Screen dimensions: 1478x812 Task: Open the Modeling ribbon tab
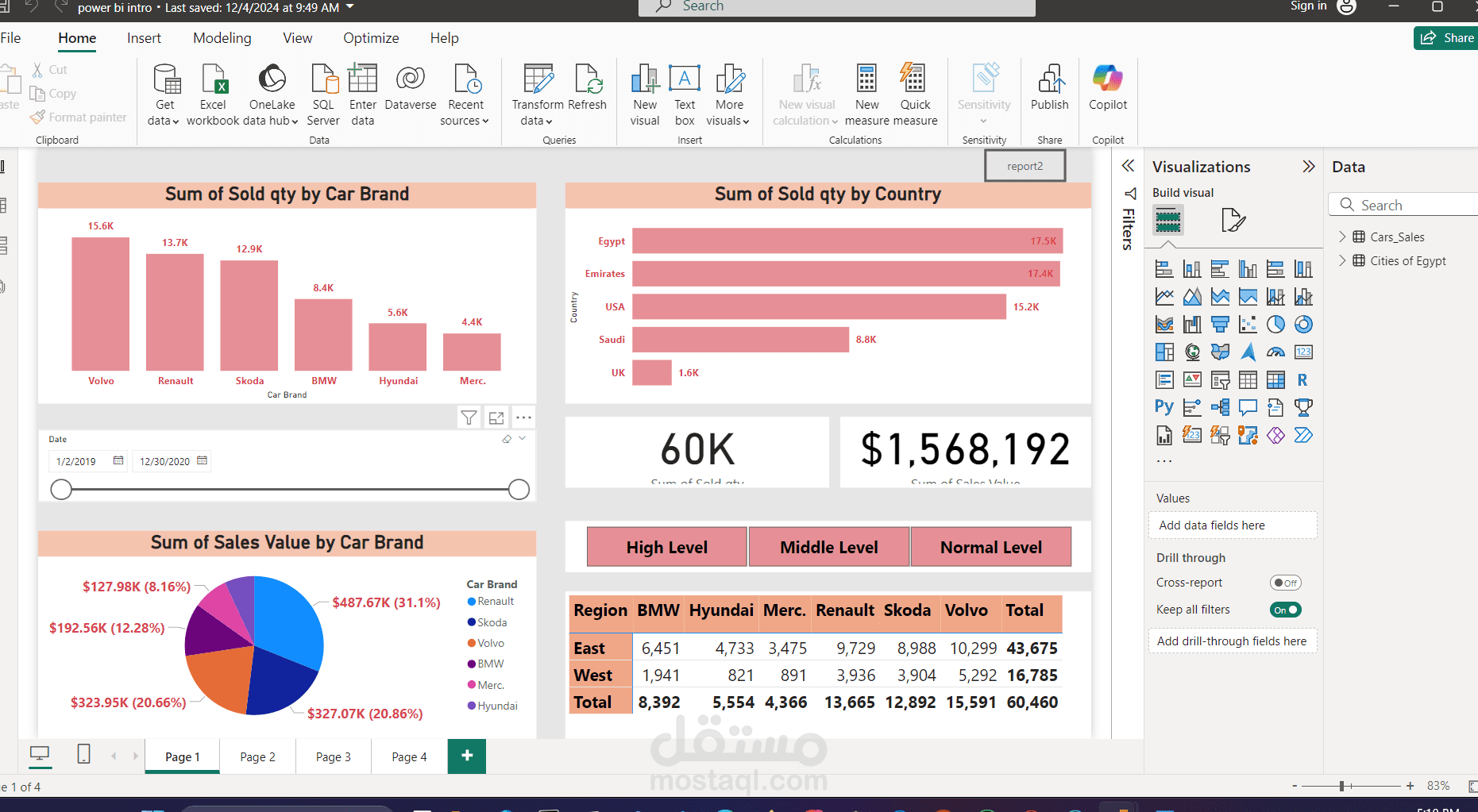click(x=222, y=38)
